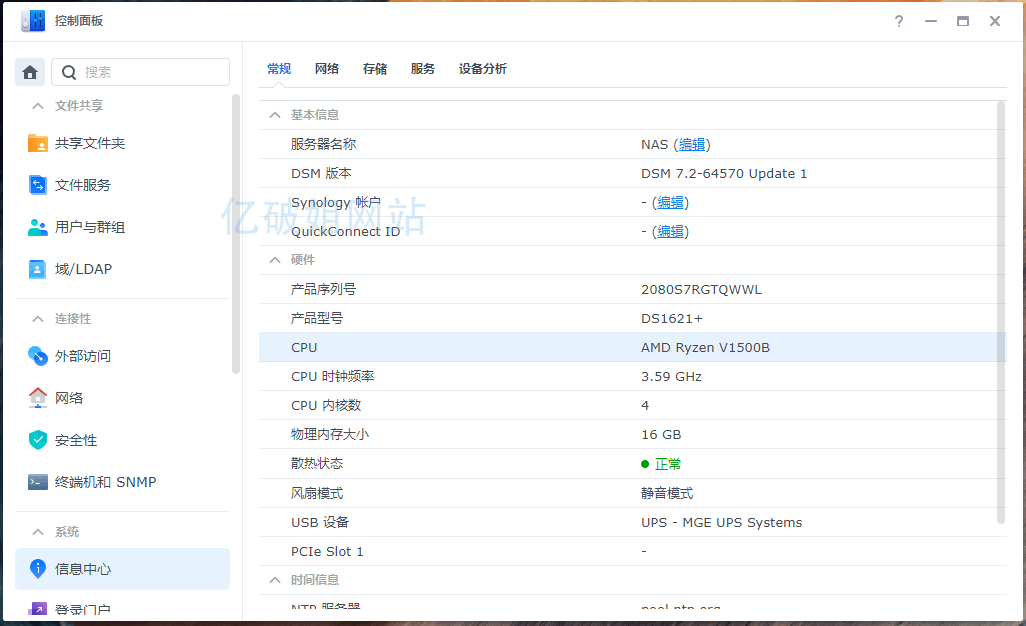Click the 物理内存大小 row label
The height and width of the screenshot is (626, 1026).
point(330,434)
